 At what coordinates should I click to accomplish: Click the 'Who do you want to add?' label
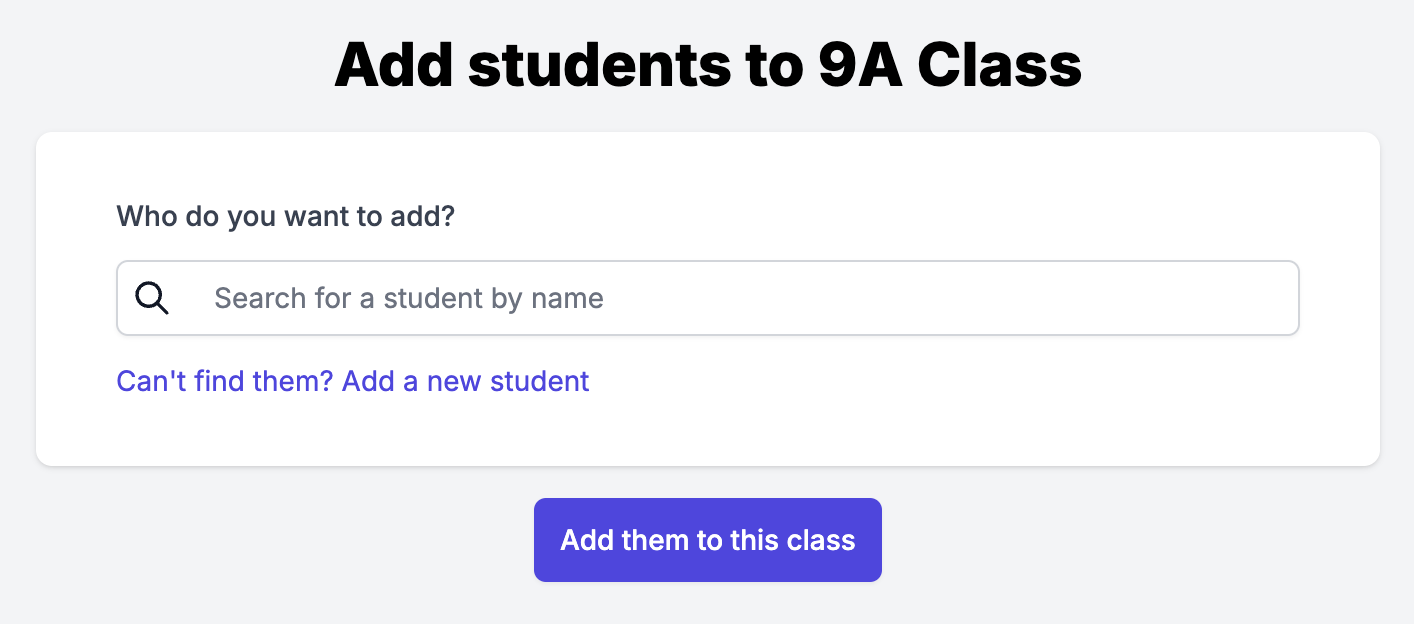tap(286, 216)
